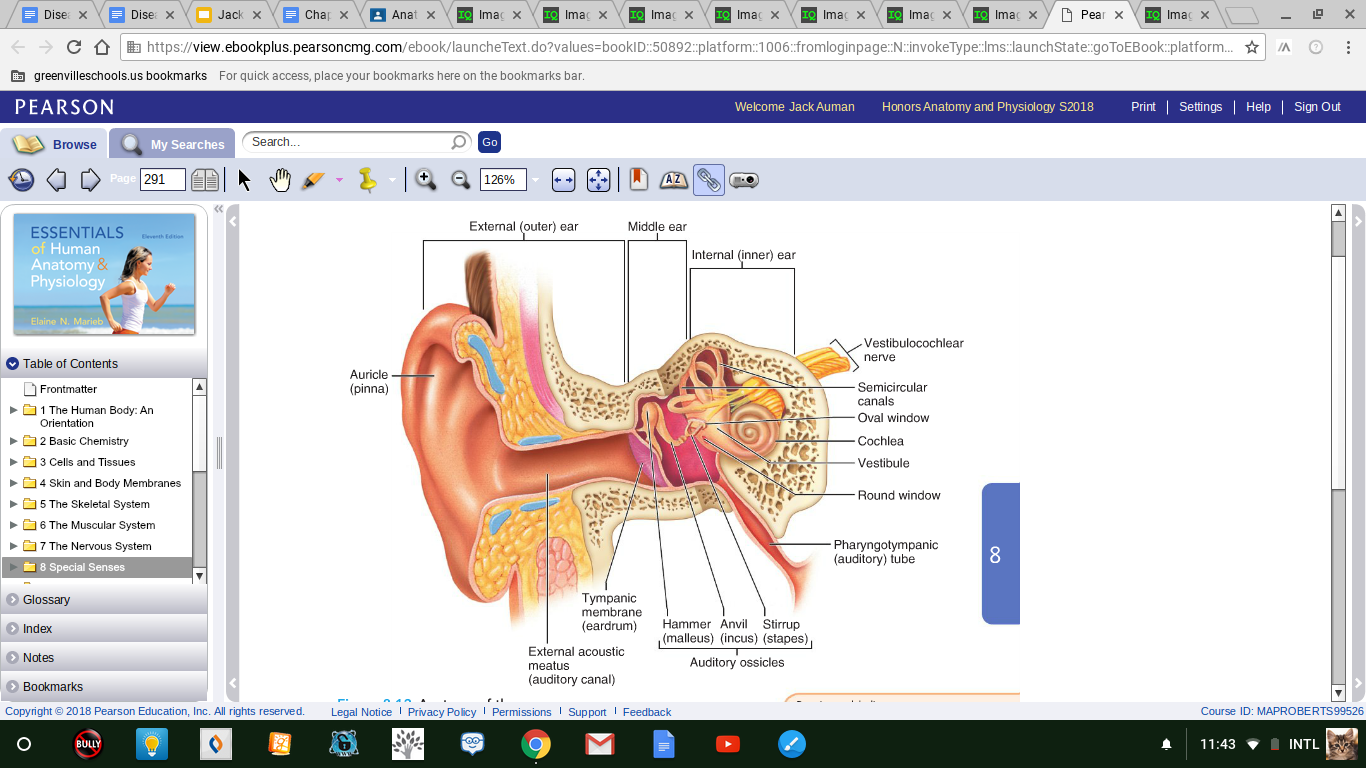The image size is (1366, 768).
Task: Select the highlighter tool
Action: tap(313, 180)
